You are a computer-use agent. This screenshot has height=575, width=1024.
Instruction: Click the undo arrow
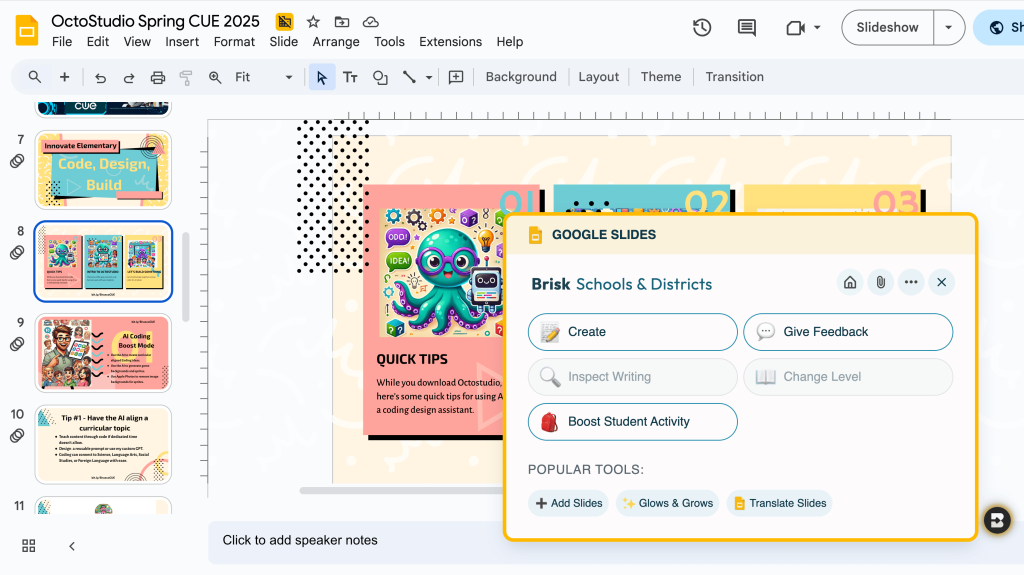click(x=100, y=77)
